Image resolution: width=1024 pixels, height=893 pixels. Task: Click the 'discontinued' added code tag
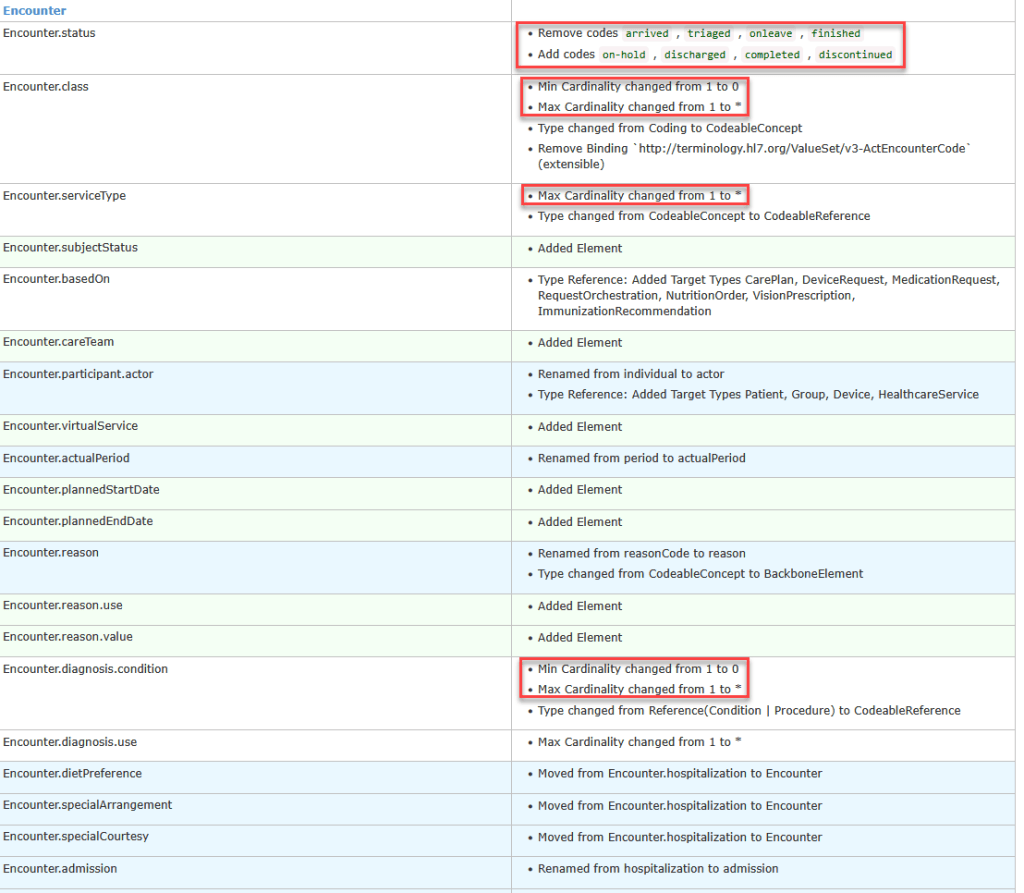(x=855, y=55)
